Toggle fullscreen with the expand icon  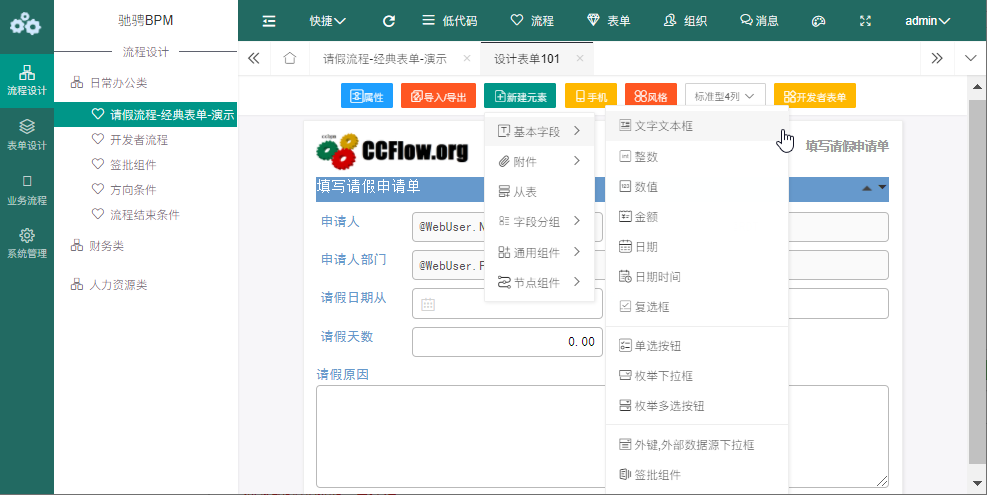pyautogui.click(x=866, y=21)
